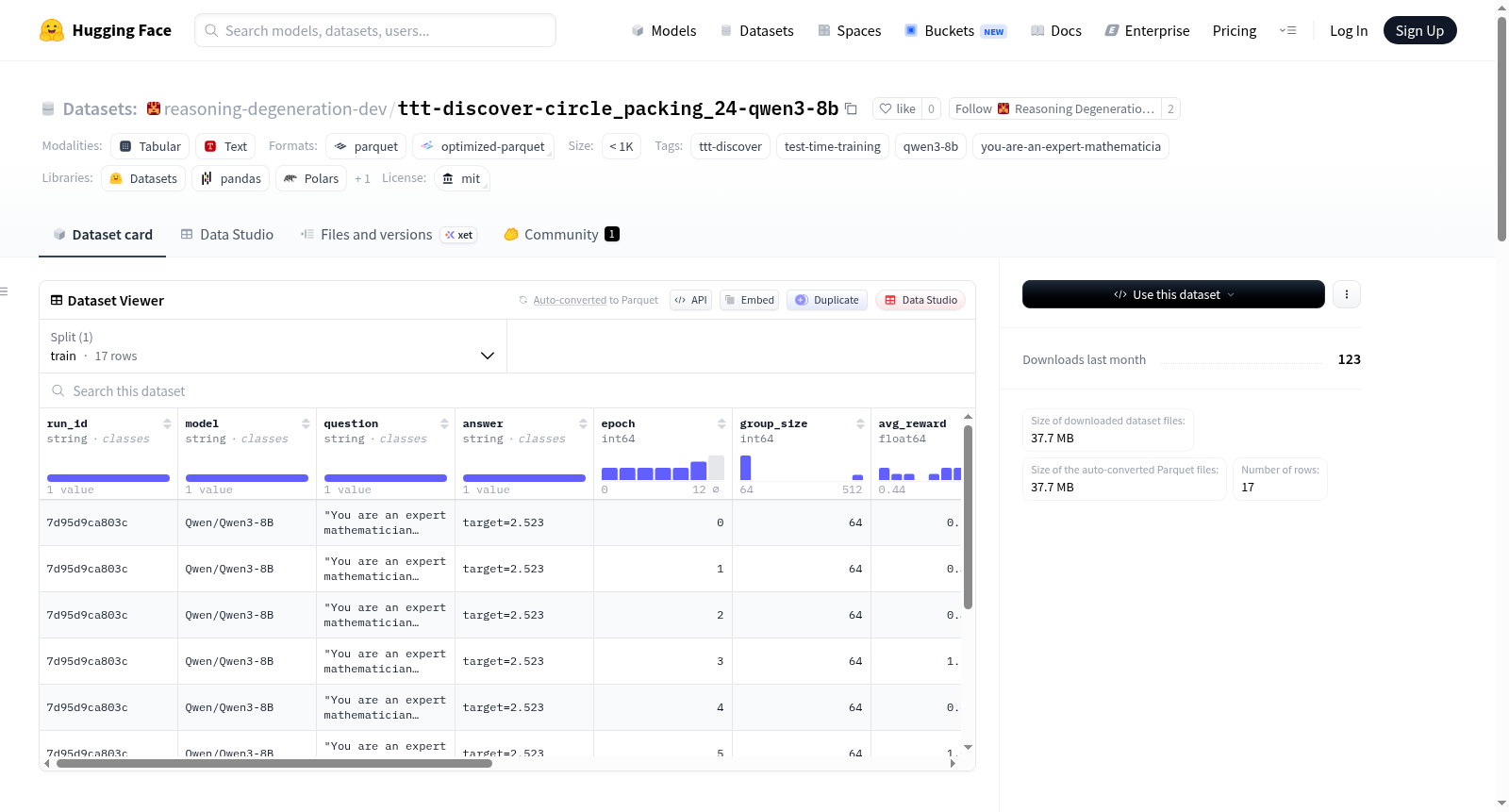Screen dimensions: 1509x812
Task: Open the more options kebab menu
Action: 1346,294
